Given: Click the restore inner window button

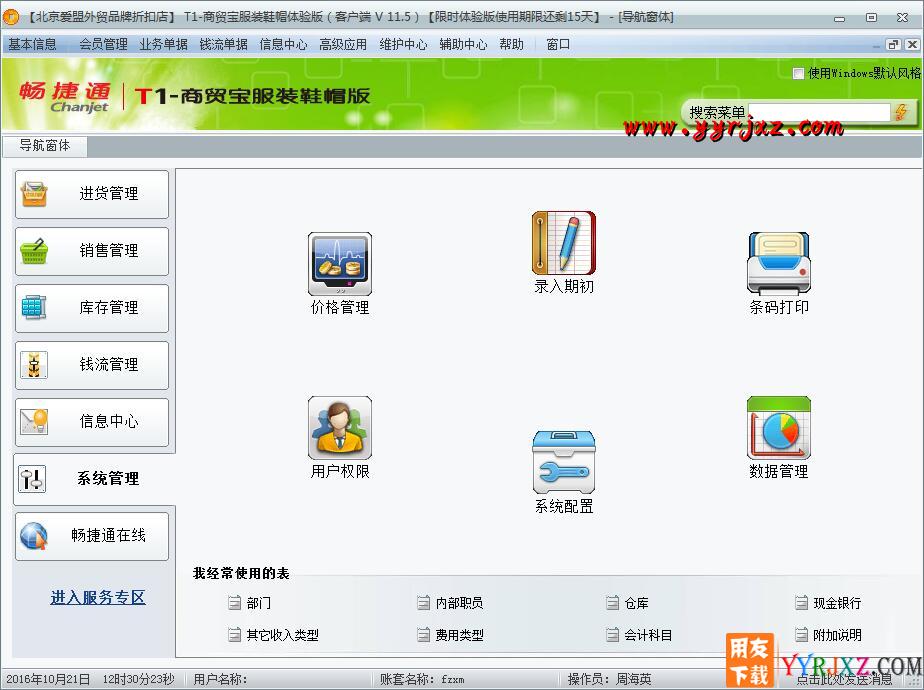Looking at the screenshot, I should 893,45.
